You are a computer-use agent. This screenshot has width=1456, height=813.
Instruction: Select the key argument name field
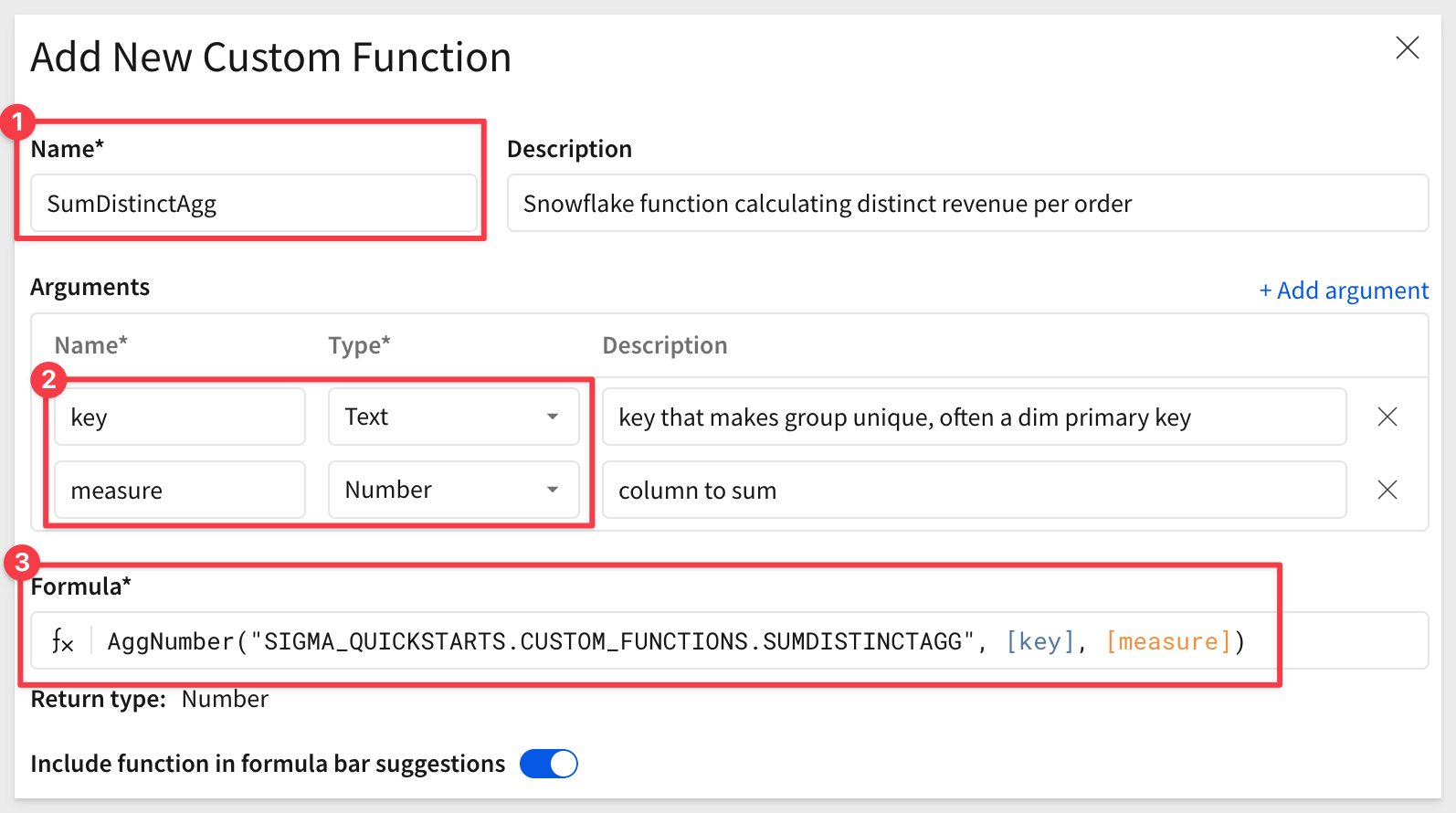(179, 417)
